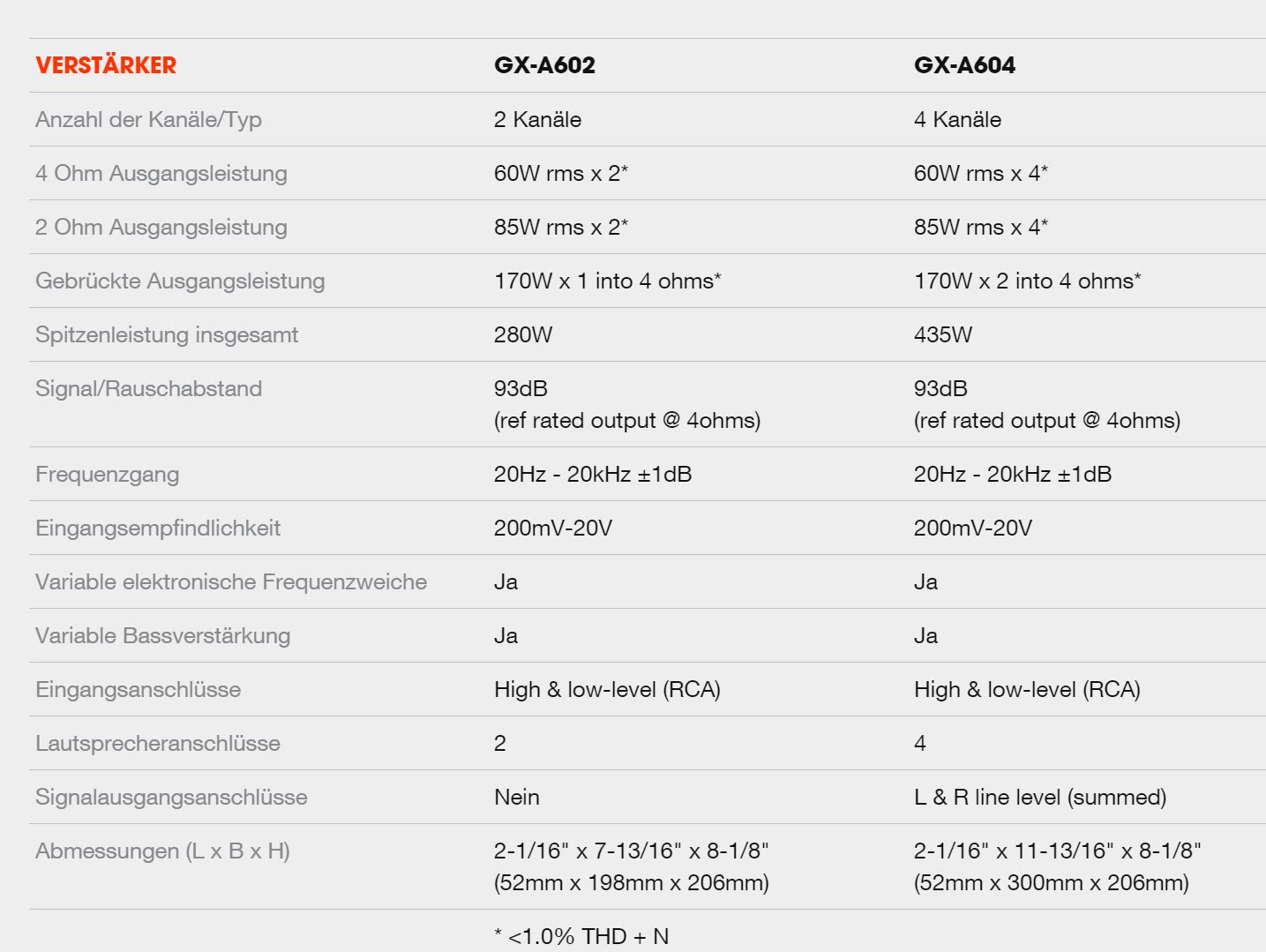Click the Spitzenleistung insgesamt label
This screenshot has height=952, width=1266.
point(167,334)
